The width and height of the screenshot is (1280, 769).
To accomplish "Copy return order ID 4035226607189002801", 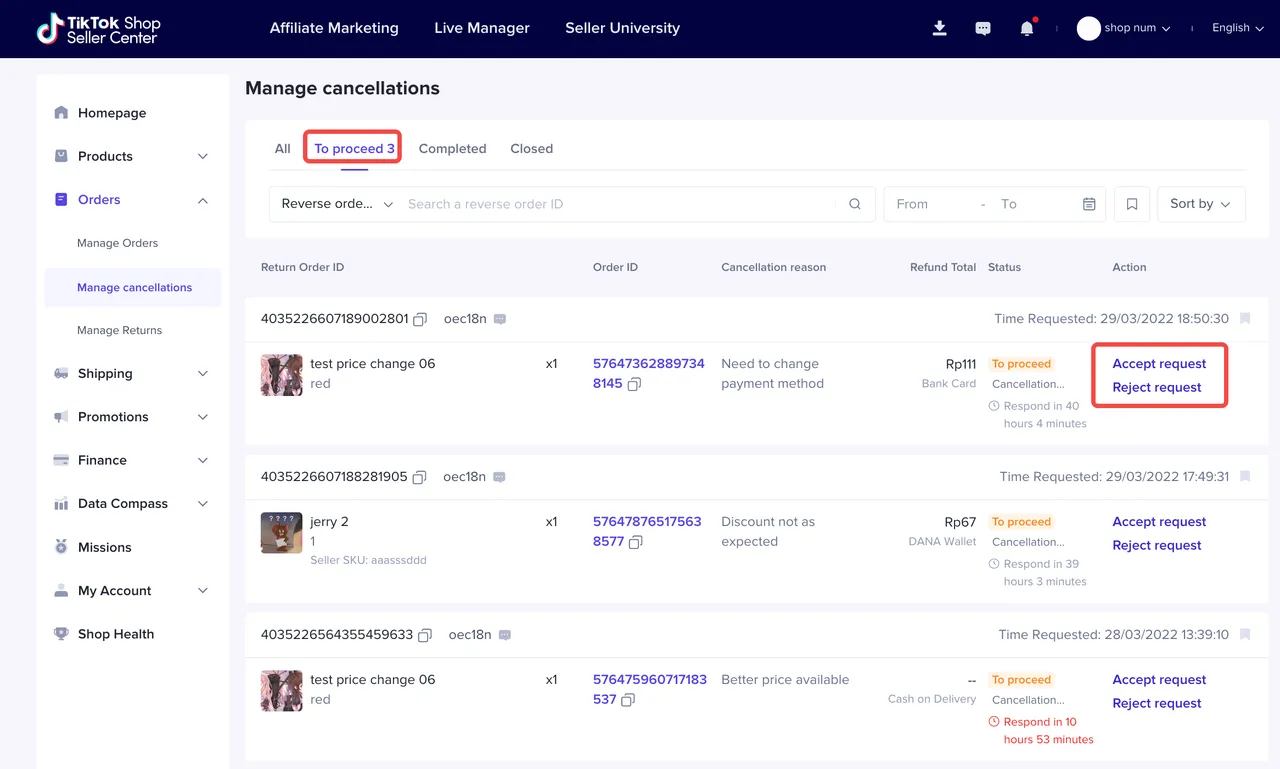I will tap(420, 319).
